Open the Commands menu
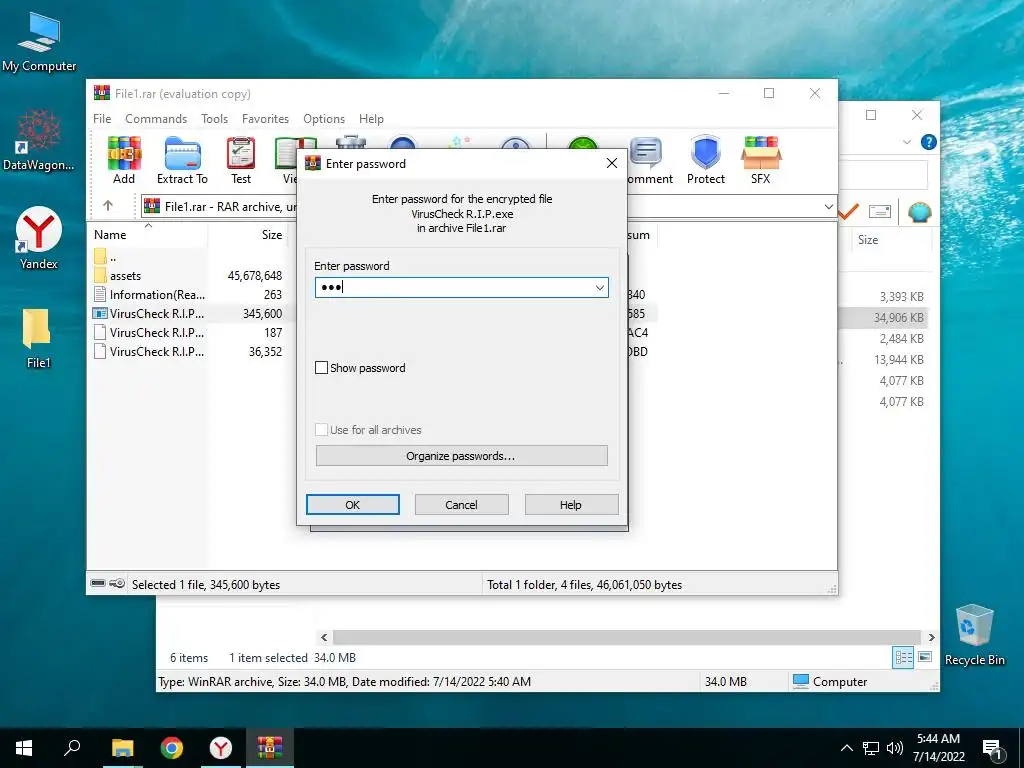1024x768 pixels. click(156, 119)
